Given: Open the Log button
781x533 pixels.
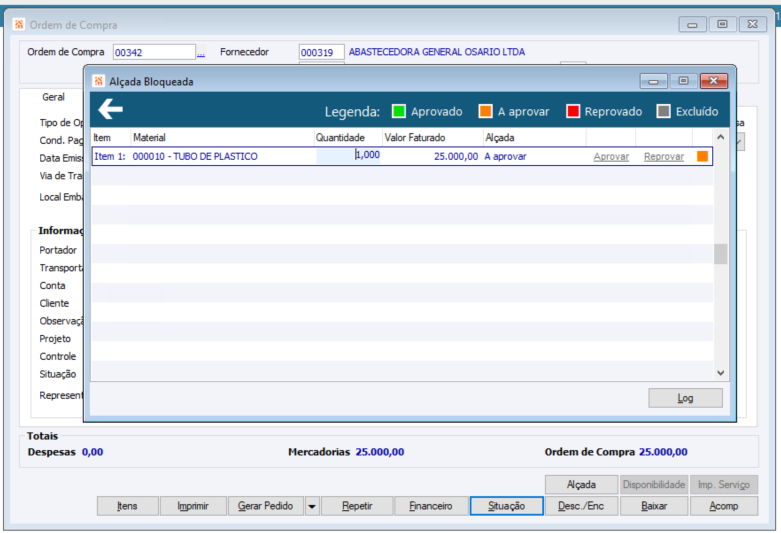Looking at the screenshot, I should 685,398.
